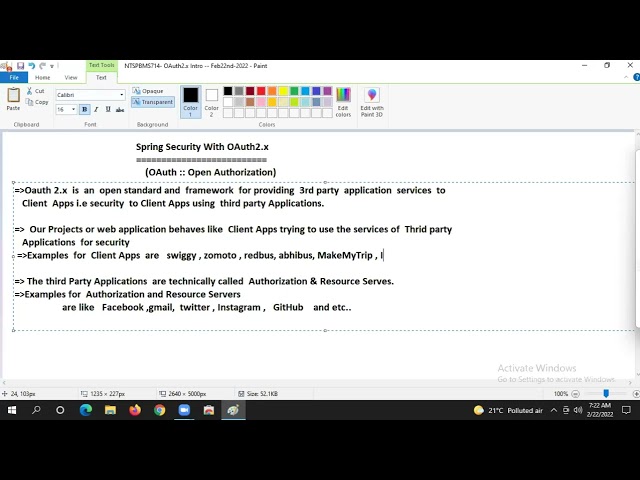Image resolution: width=640 pixels, height=480 pixels.
Task: Open Microsoft Store from the taskbar
Action: [x=209, y=410]
